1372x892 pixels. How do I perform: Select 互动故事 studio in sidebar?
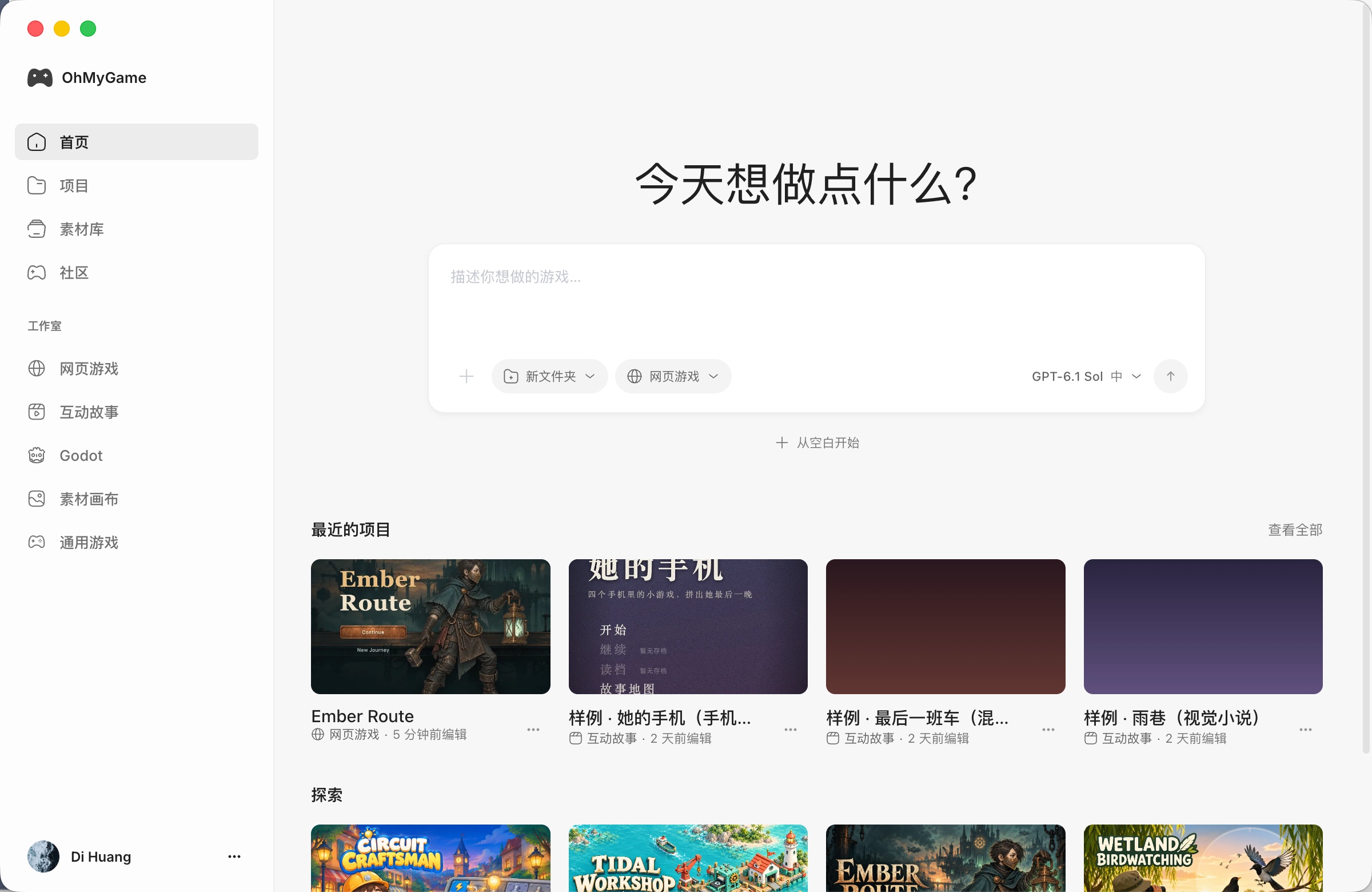coord(137,412)
